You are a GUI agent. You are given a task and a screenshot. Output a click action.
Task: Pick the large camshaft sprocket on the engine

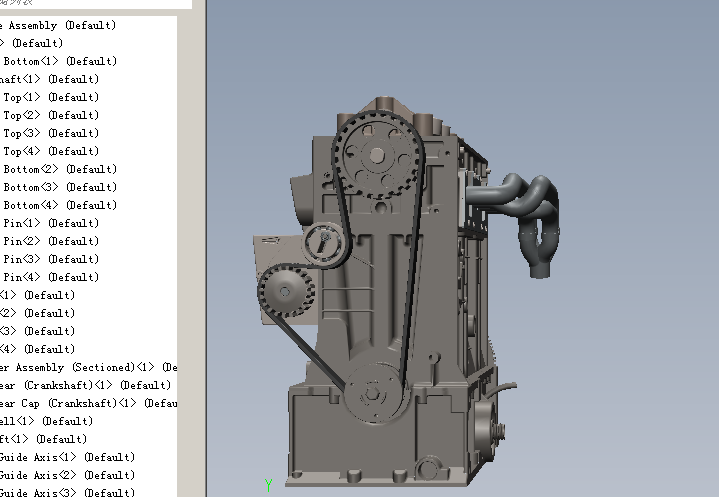(x=377, y=156)
